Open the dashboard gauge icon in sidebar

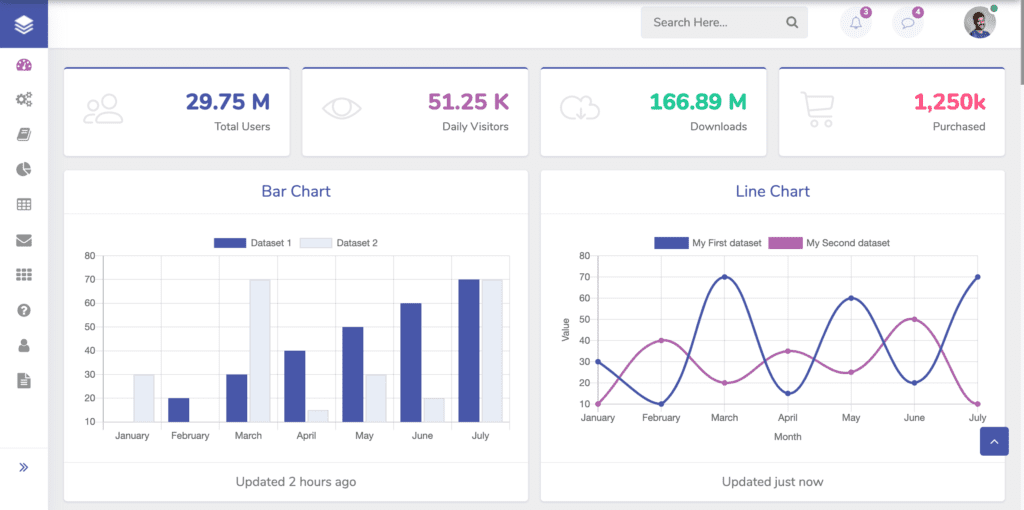pos(24,65)
